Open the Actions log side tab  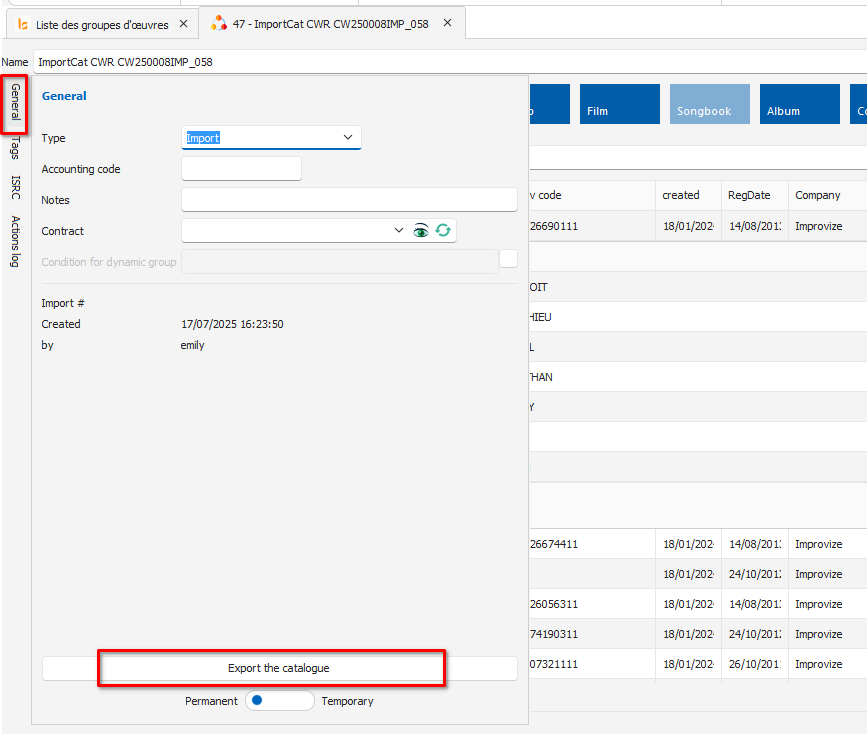(x=15, y=241)
